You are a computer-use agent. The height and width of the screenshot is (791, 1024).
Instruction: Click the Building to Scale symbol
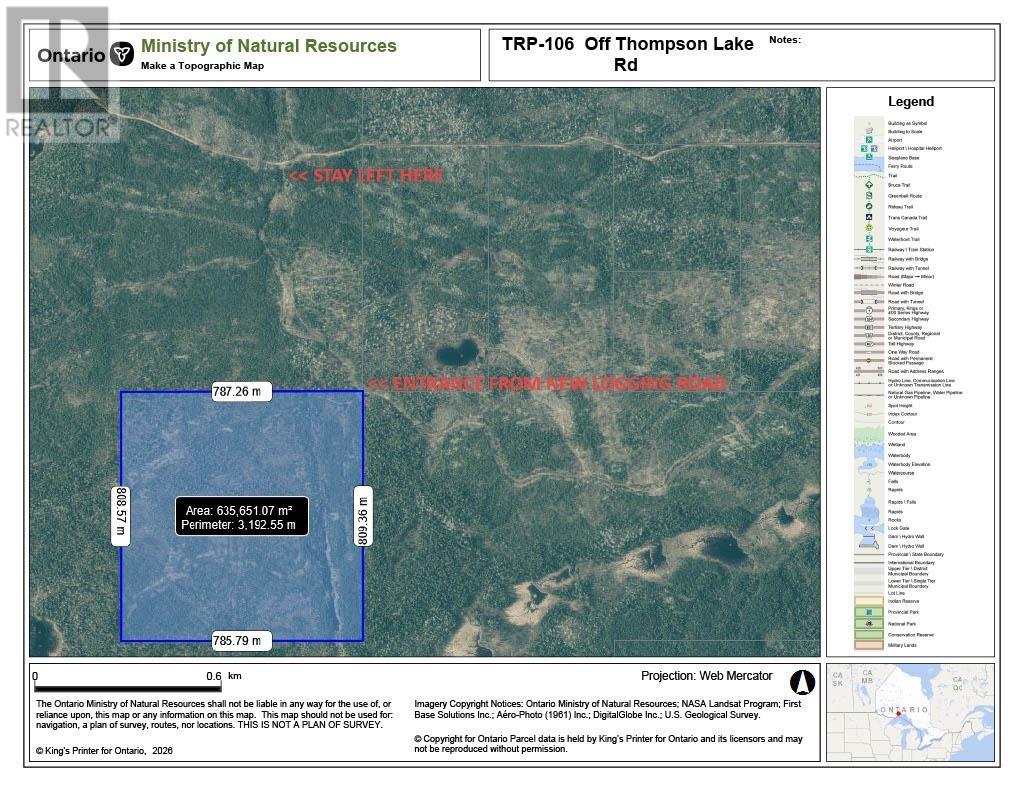point(869,131)
